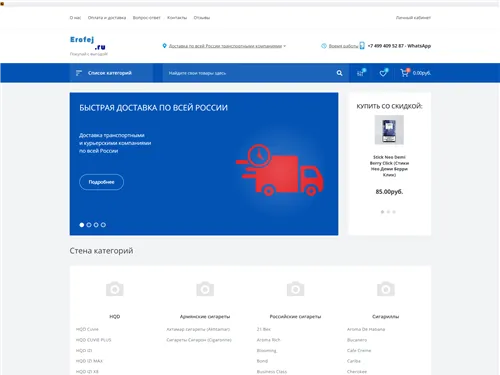Open the personal account link

point(413,18)
